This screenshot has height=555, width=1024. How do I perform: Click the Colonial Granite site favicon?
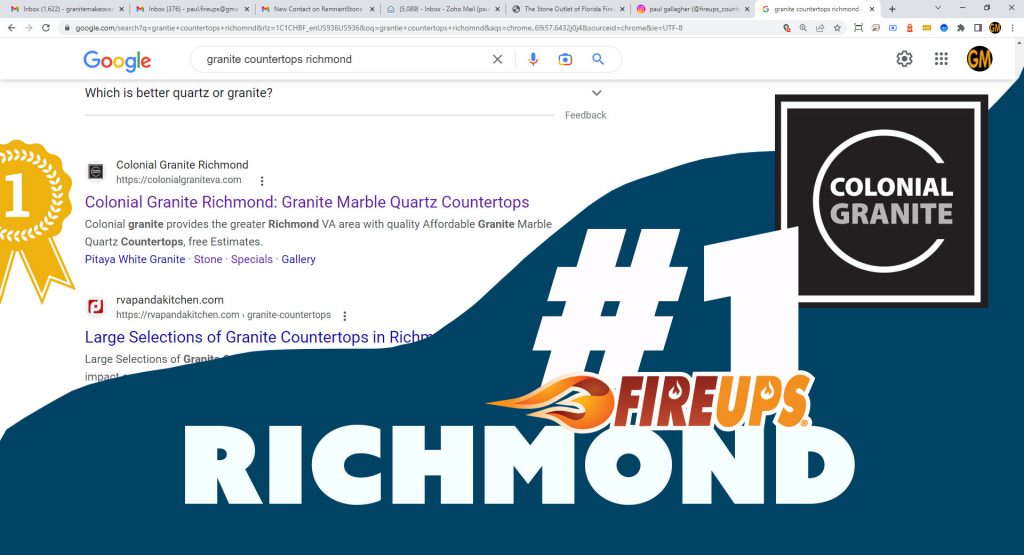click(x=96, y=172)
